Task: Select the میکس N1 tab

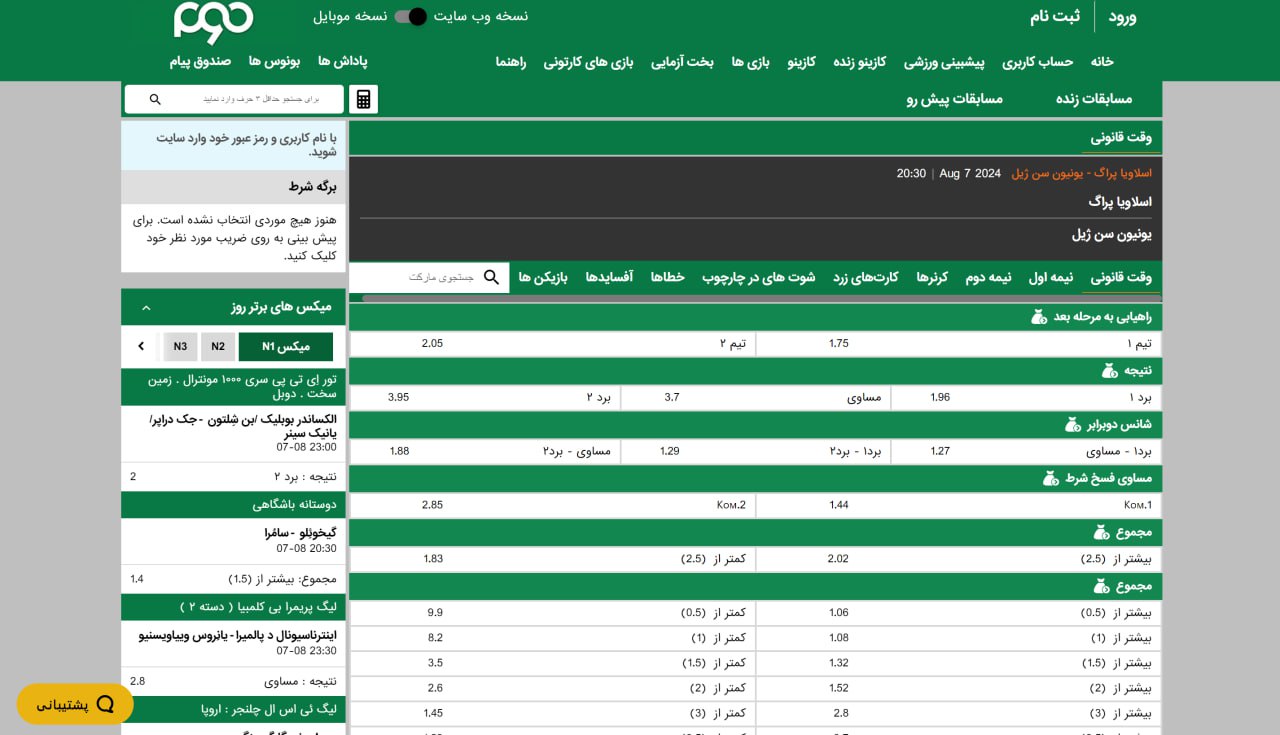Action: click(x=286, y=346)
